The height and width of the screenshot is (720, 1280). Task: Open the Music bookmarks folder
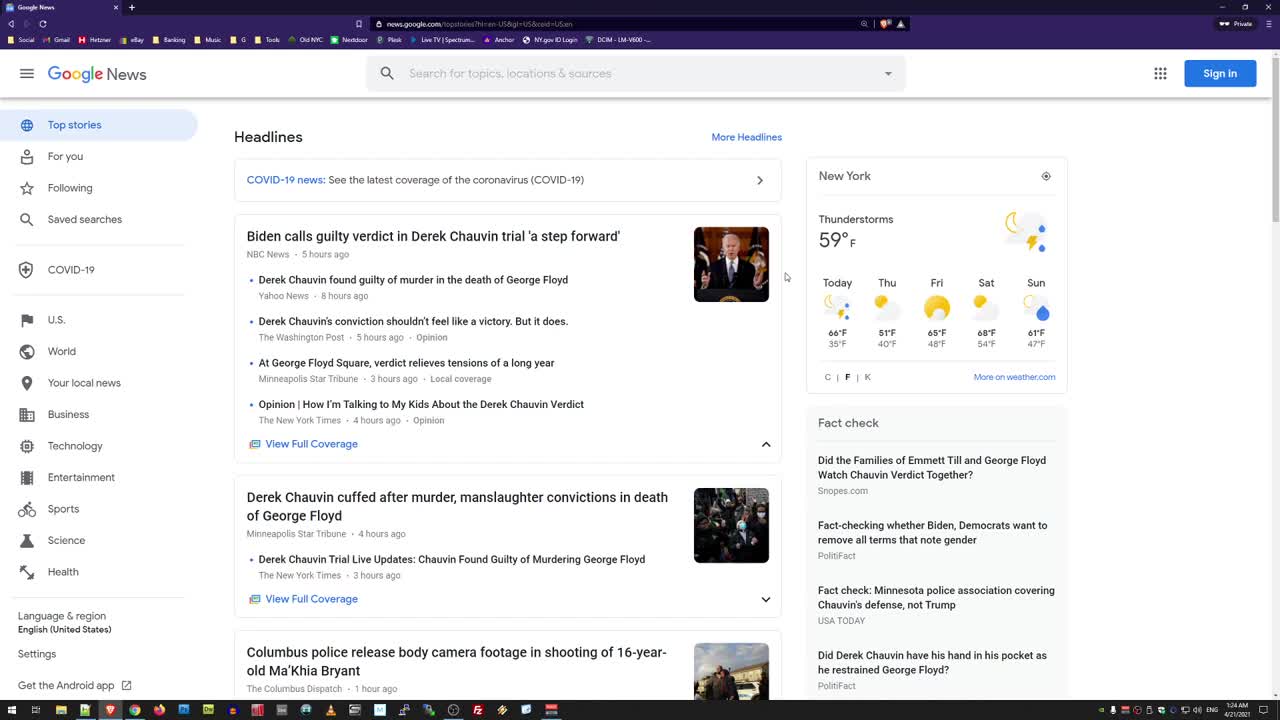tap(208, 40)
